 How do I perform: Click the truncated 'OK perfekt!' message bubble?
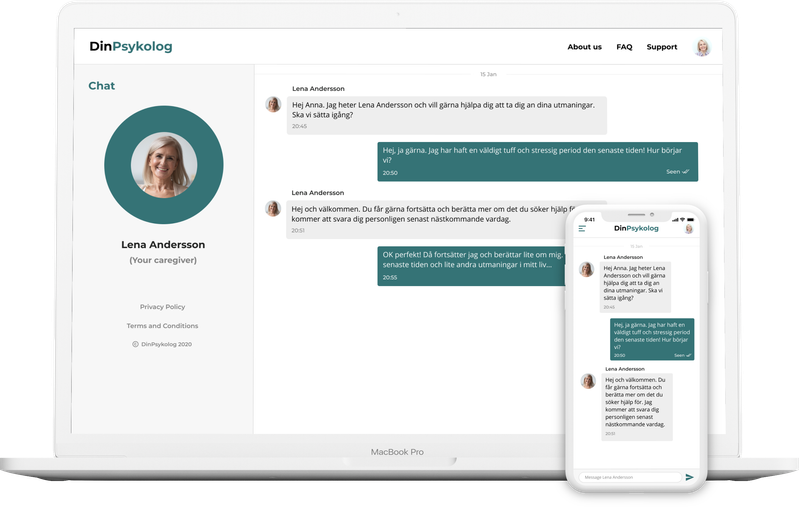470,265
